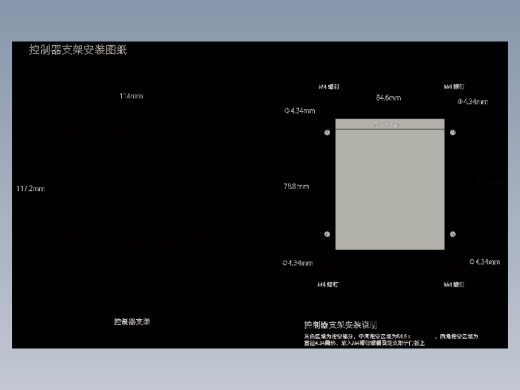Click the upper-right mounting hole circle
520x390 pixels.
point(453,133)
